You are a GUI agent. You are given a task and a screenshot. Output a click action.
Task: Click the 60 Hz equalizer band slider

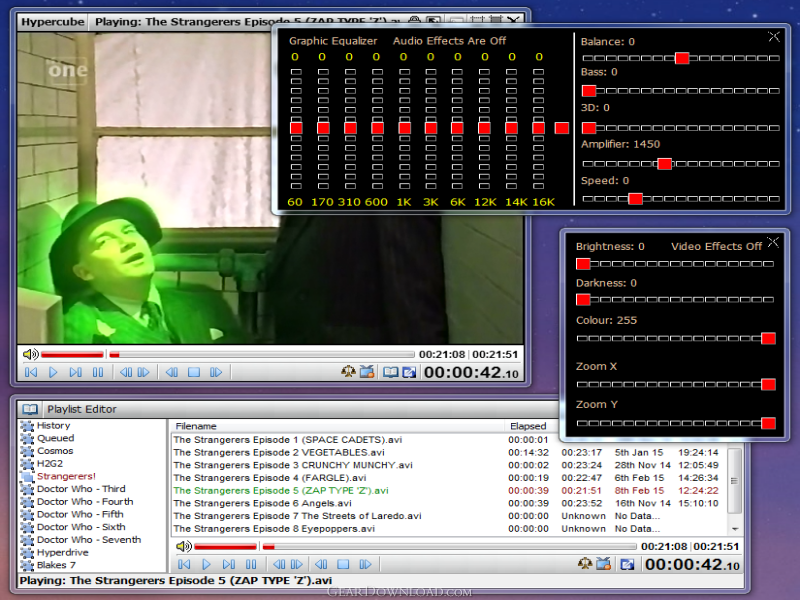pos(296,128)
